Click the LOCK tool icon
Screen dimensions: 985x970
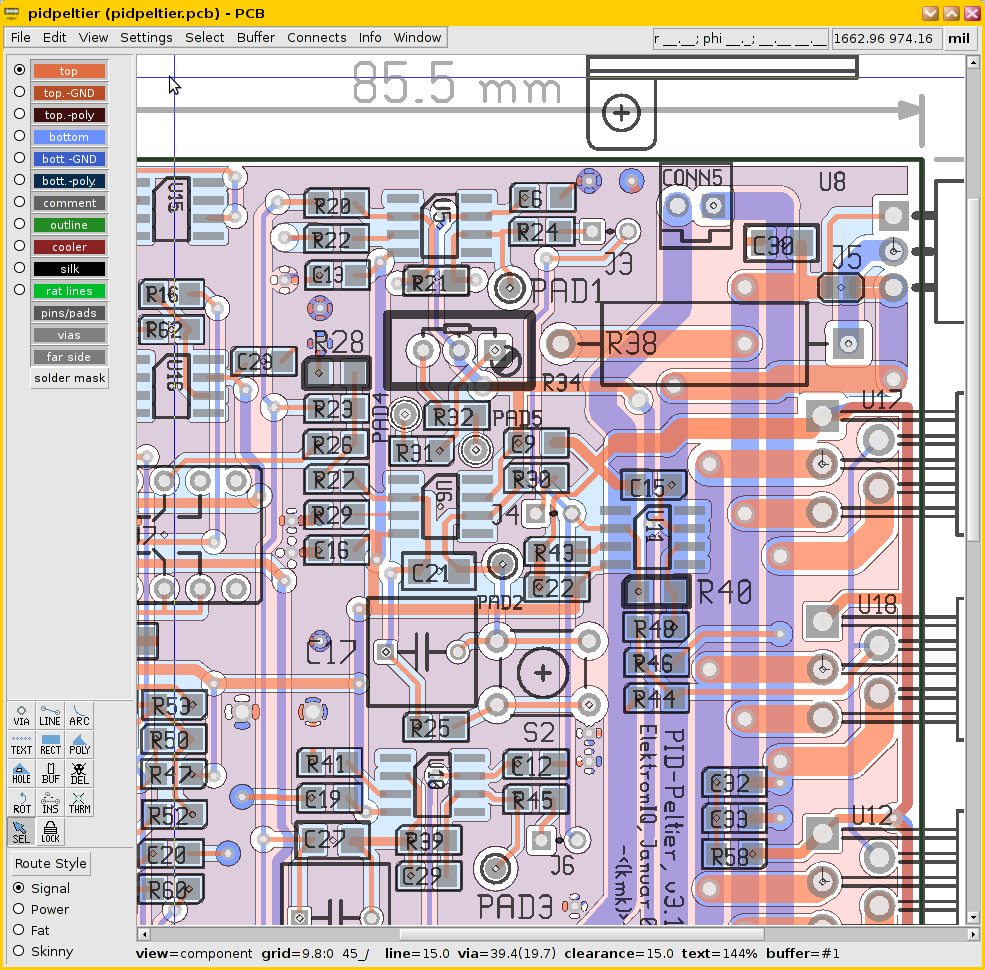50,831
